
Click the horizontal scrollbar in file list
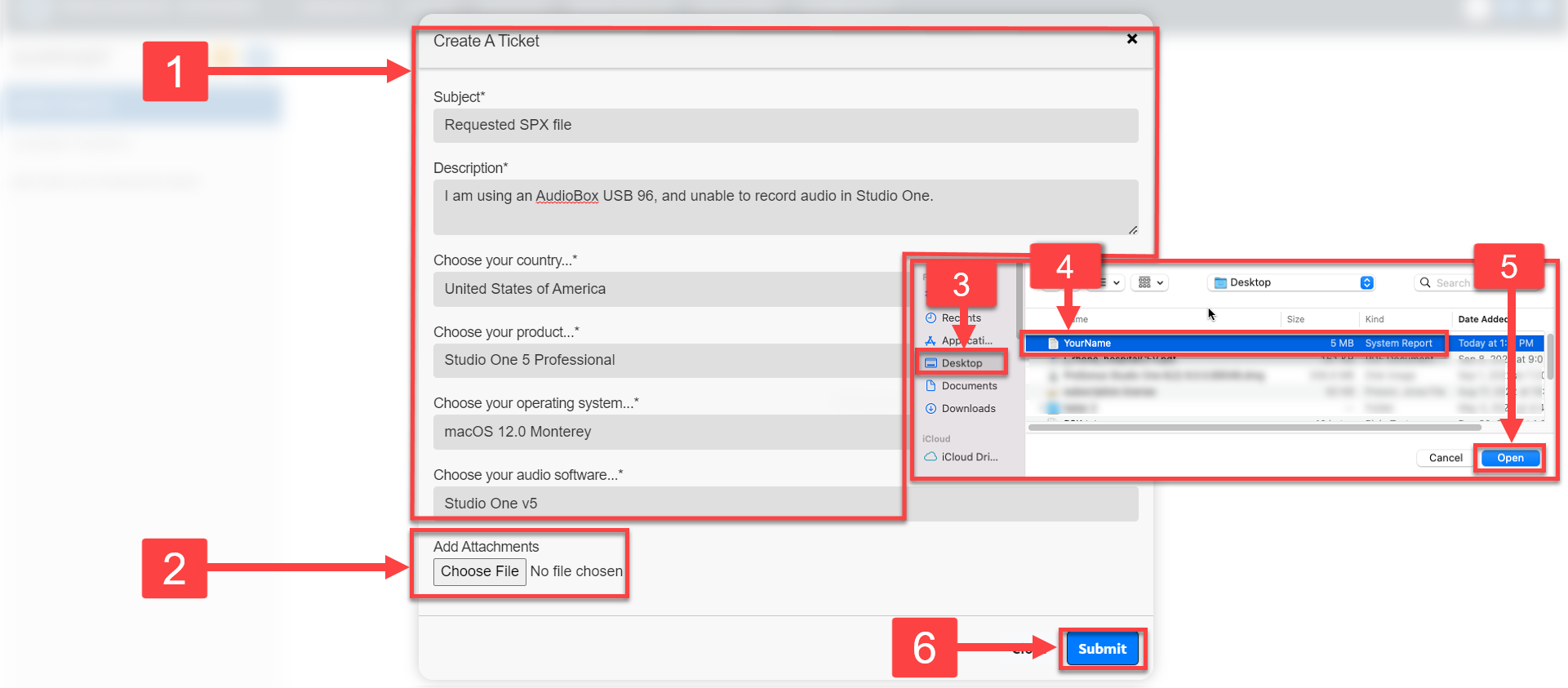[1255, 427]
